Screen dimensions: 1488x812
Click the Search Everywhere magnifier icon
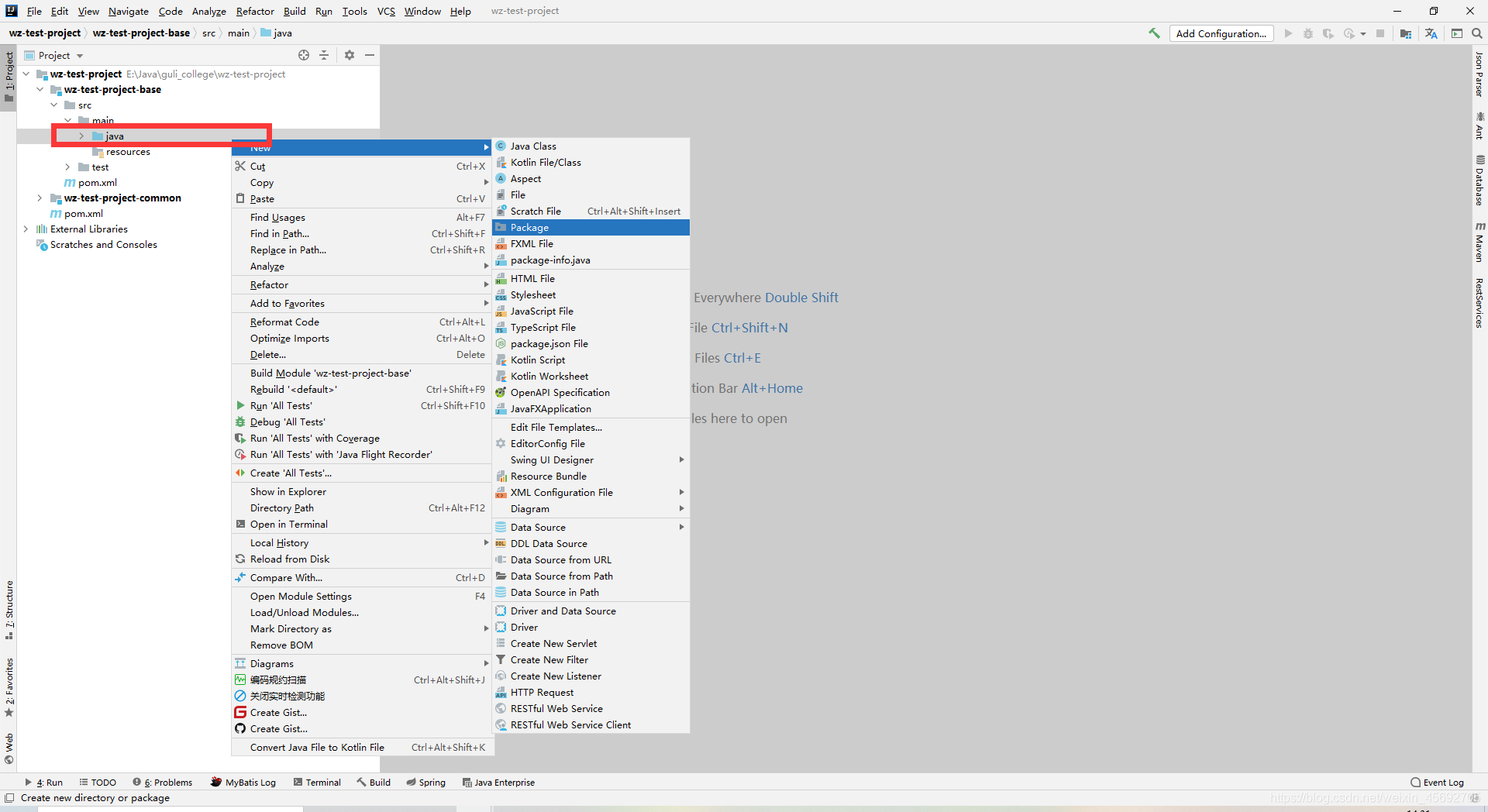pos(1477,33)
